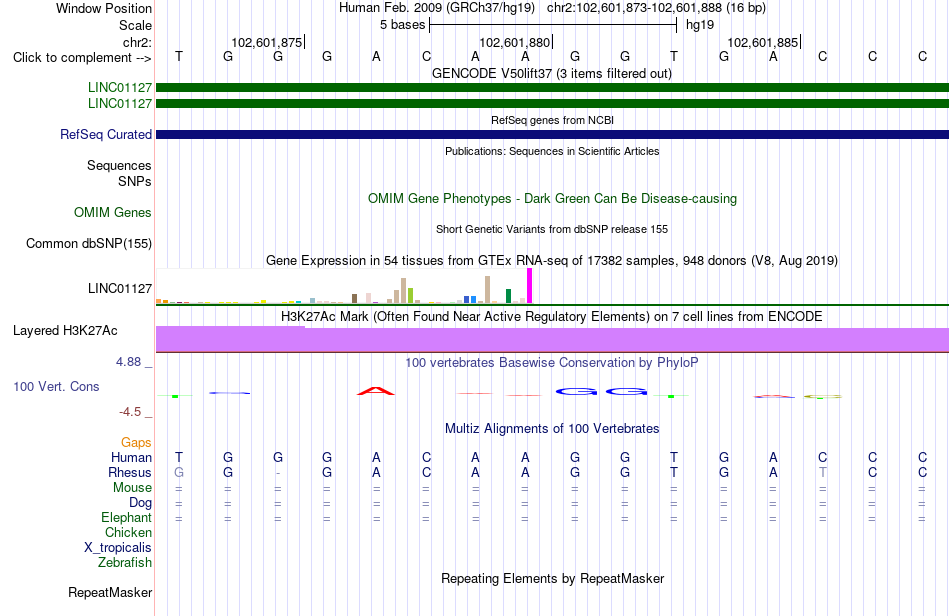Screen dimensions: 950x616
Task: Click the magenta GTEx expression bar
Action: tap(530, 286)
